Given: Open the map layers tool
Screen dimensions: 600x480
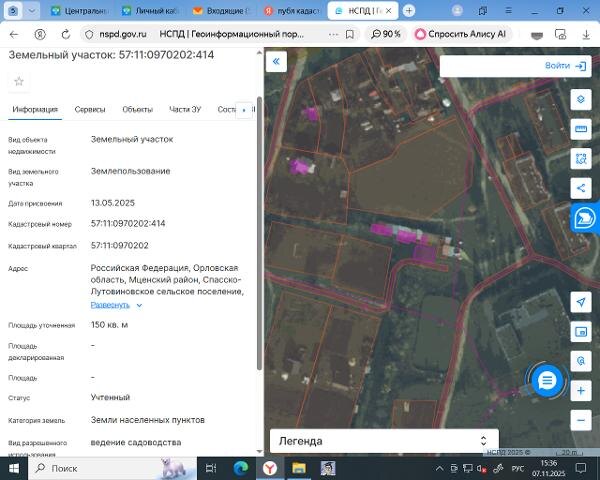Looking at the screenshot, I should pos(580,100).
